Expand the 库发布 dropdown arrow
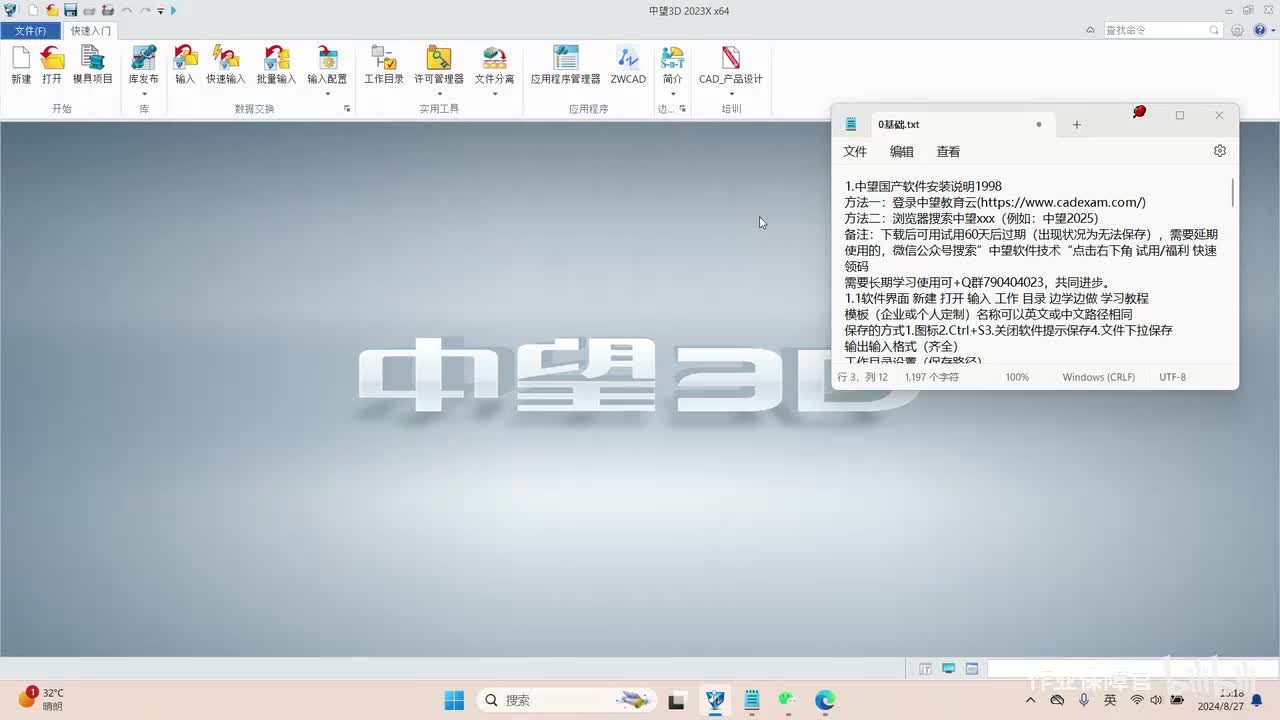This screenshot has height=720, width=1280. tap(144, 95)
